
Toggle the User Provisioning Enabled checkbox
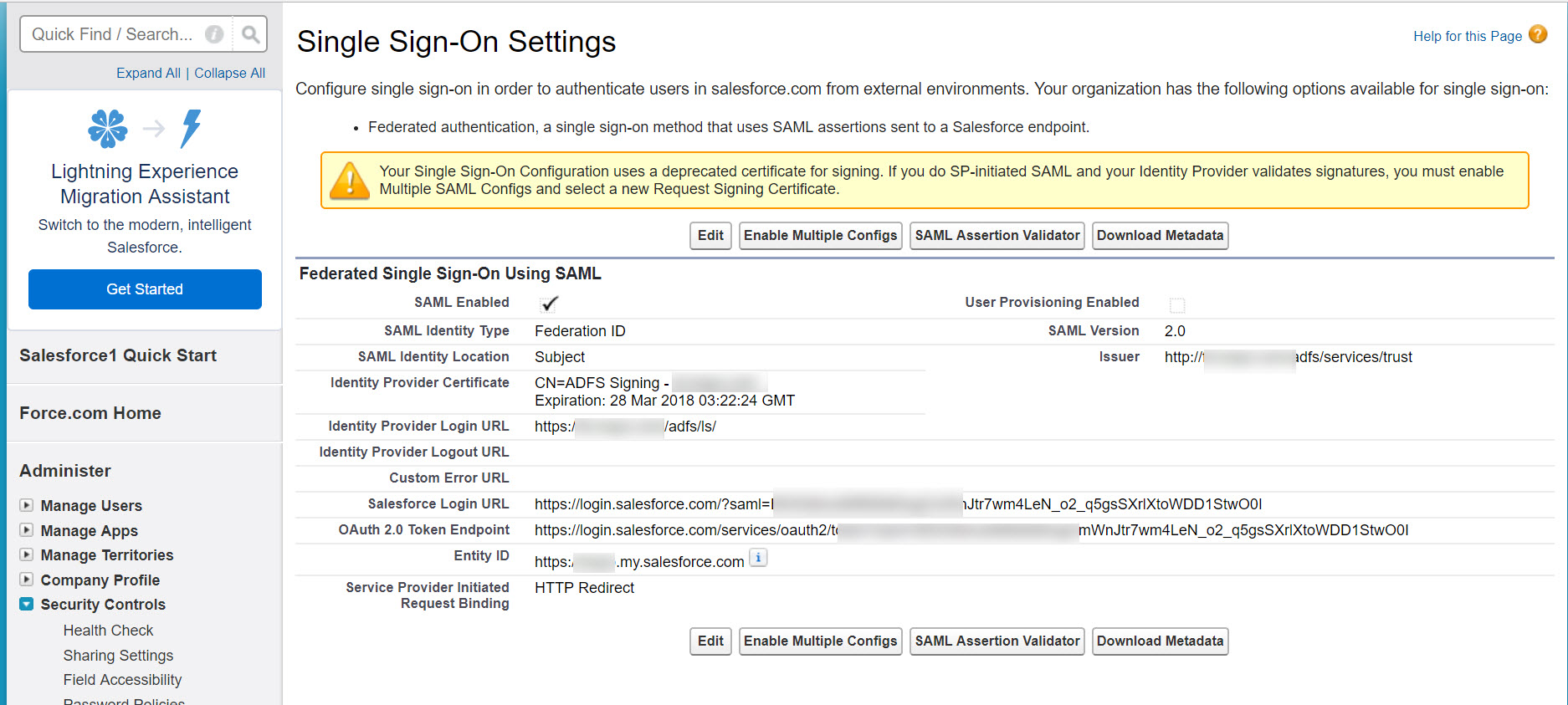tap(1176, 304)
